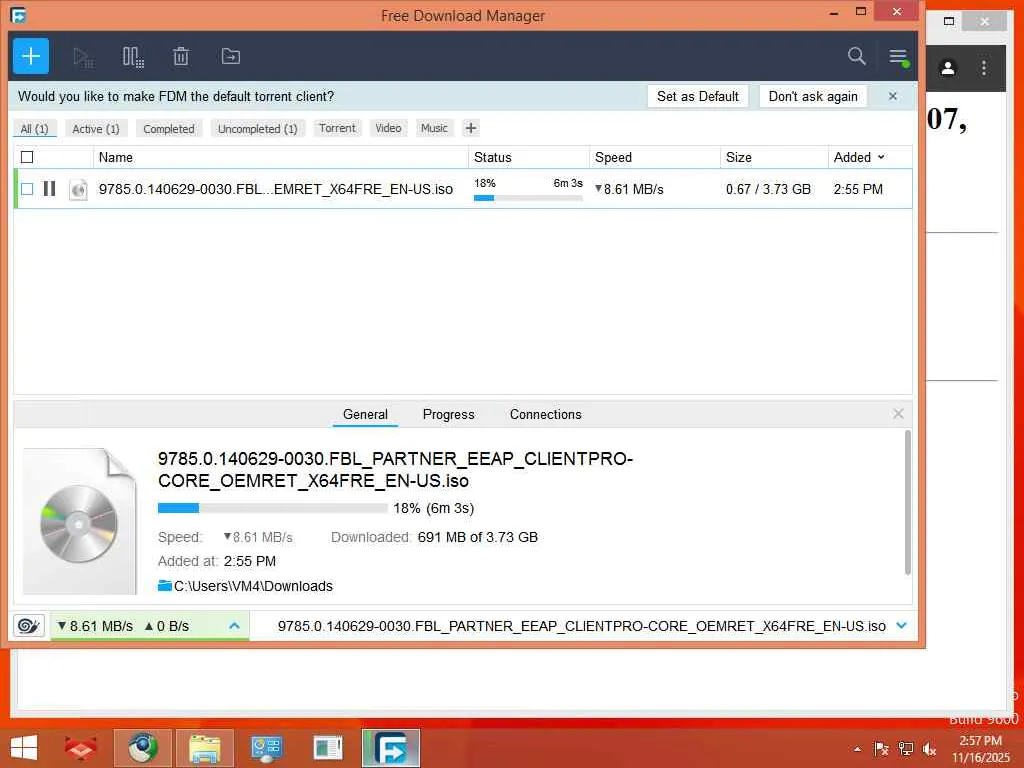Click upload speed 0 B/s in status bar
Screen dimensions: 1024x768
pos(167,626)
